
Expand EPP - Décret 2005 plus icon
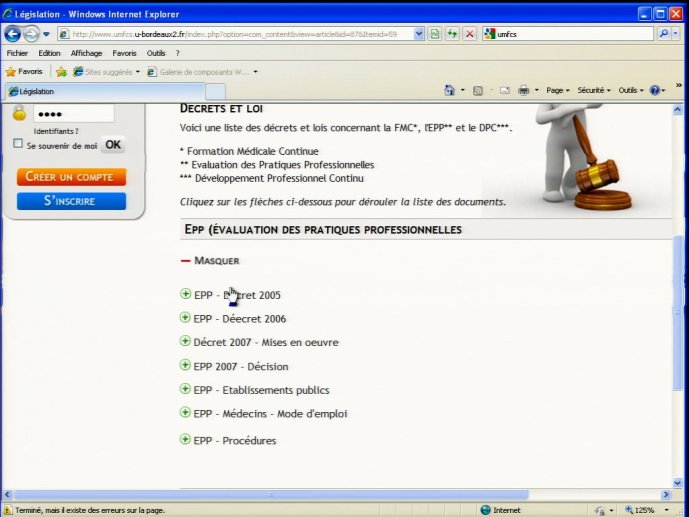[x=185, y=294]
